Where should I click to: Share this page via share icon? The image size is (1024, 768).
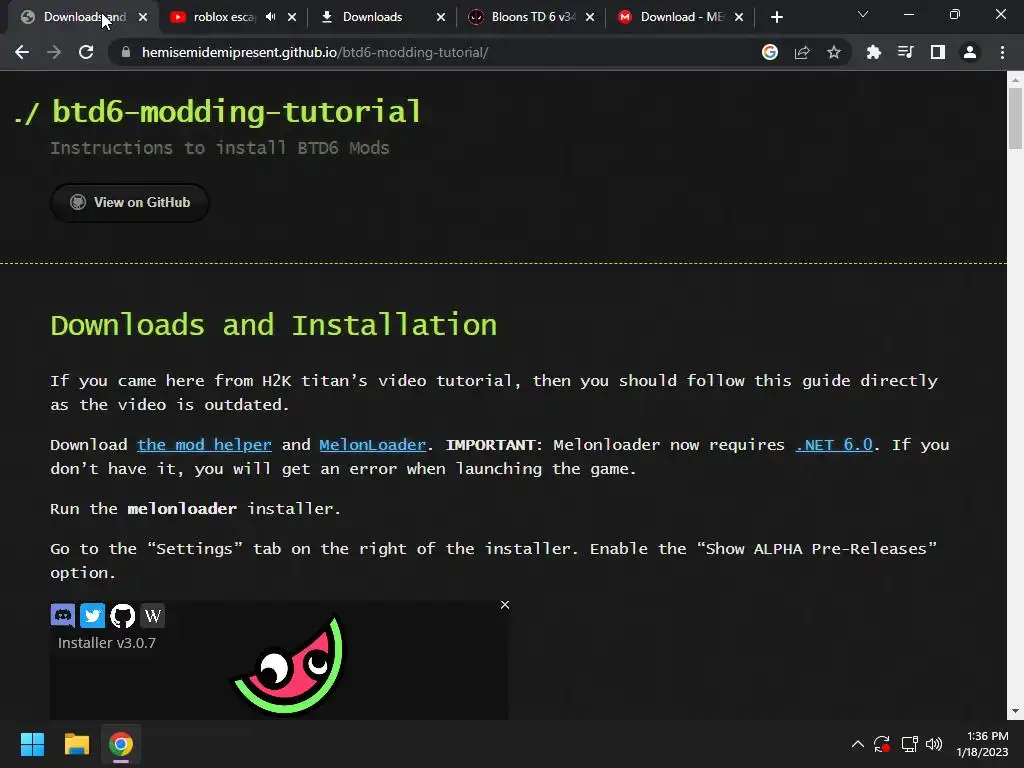[x=802, y=52]
